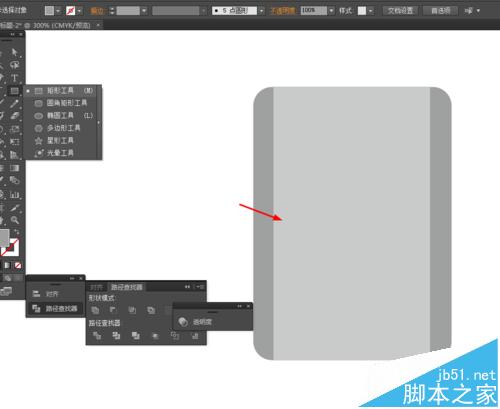Apply Intersect shape mode
This screenshot has width=500, height=409.
click(132, 310)
